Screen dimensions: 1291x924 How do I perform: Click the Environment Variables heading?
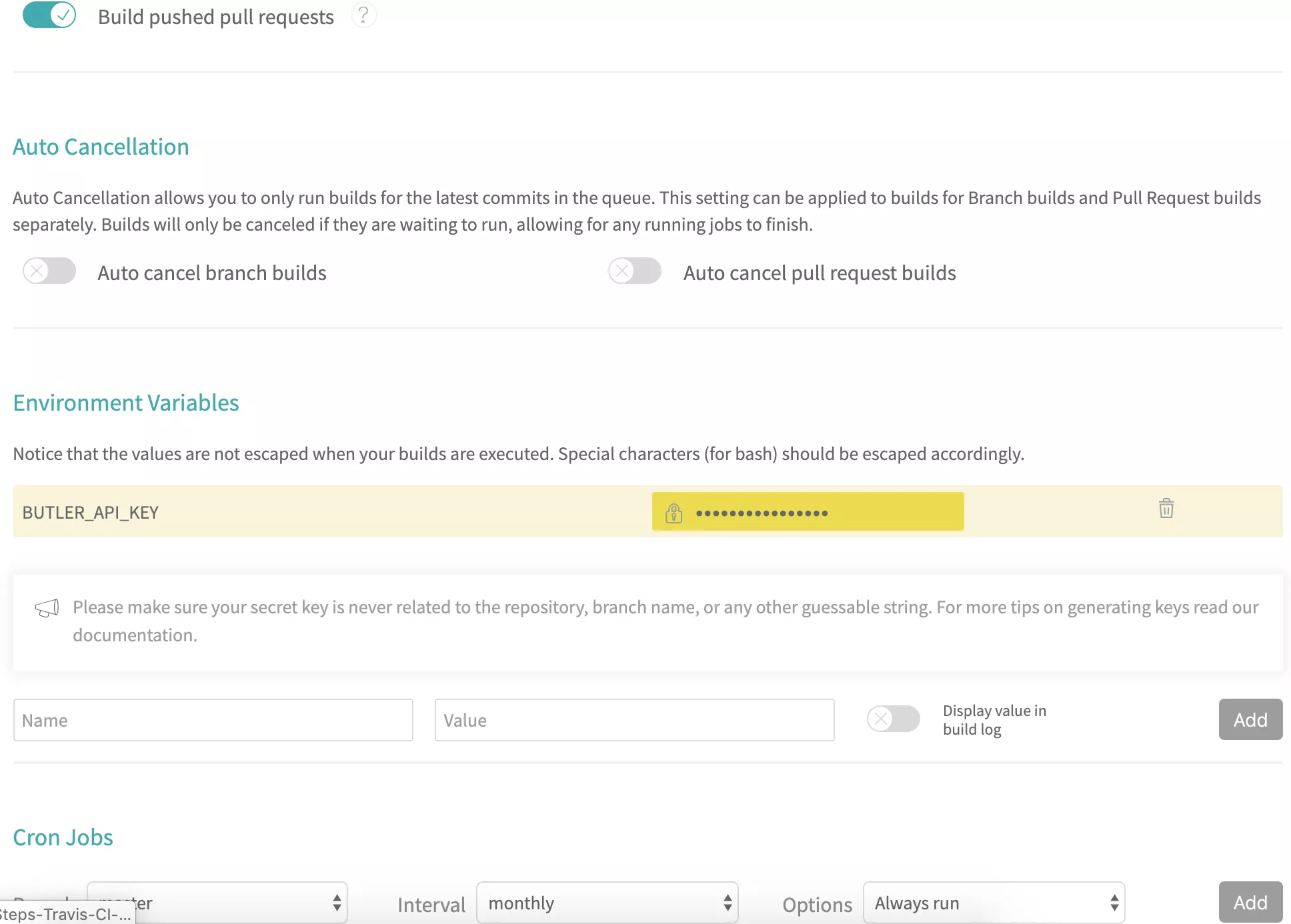[x=126, y=403]
